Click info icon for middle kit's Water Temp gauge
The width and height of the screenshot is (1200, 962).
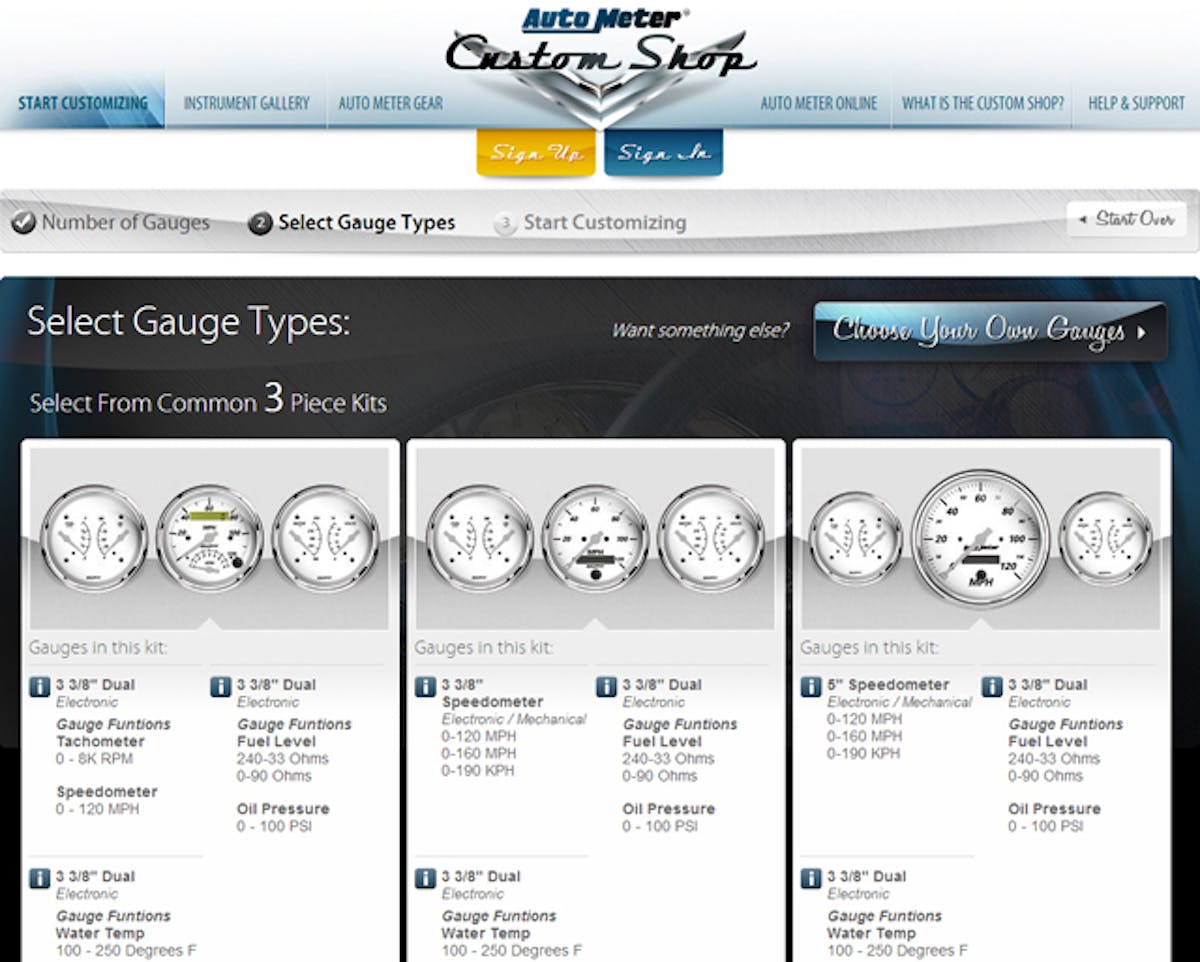[x=426, y=878]
